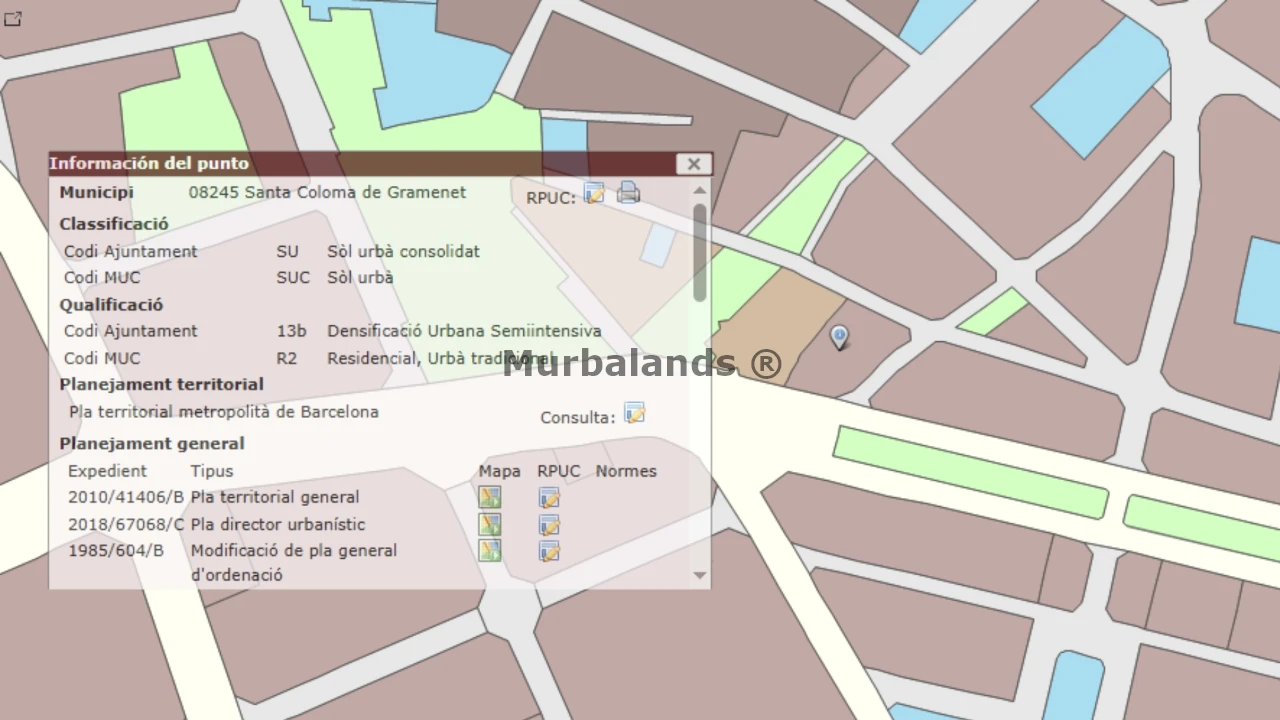1280x720 pixels.
Task: Open the Consulta icon for Pla territorial metropolità
Action: pos(634,413)
